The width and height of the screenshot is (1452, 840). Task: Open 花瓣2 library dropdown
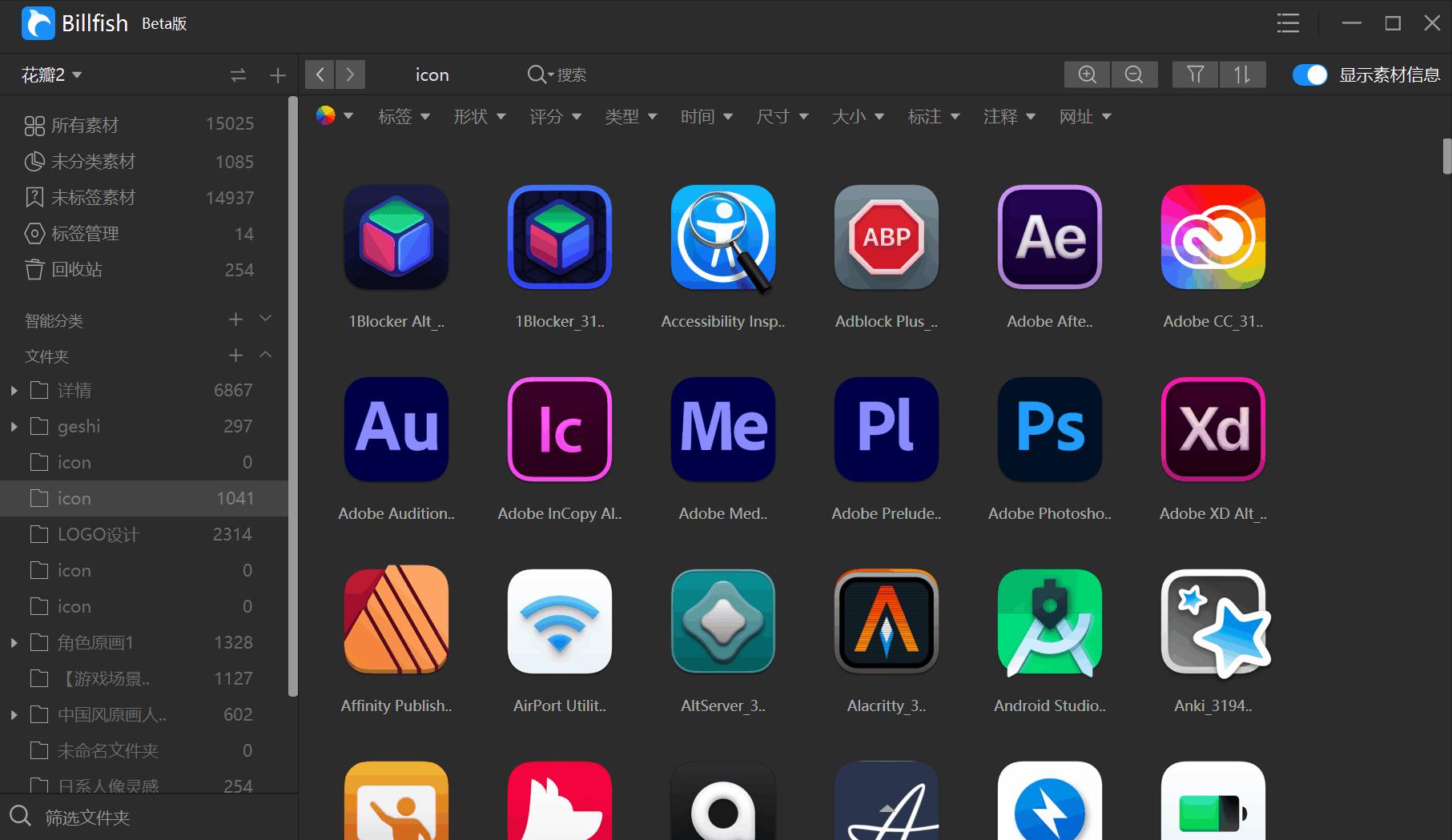click(51, 75)
